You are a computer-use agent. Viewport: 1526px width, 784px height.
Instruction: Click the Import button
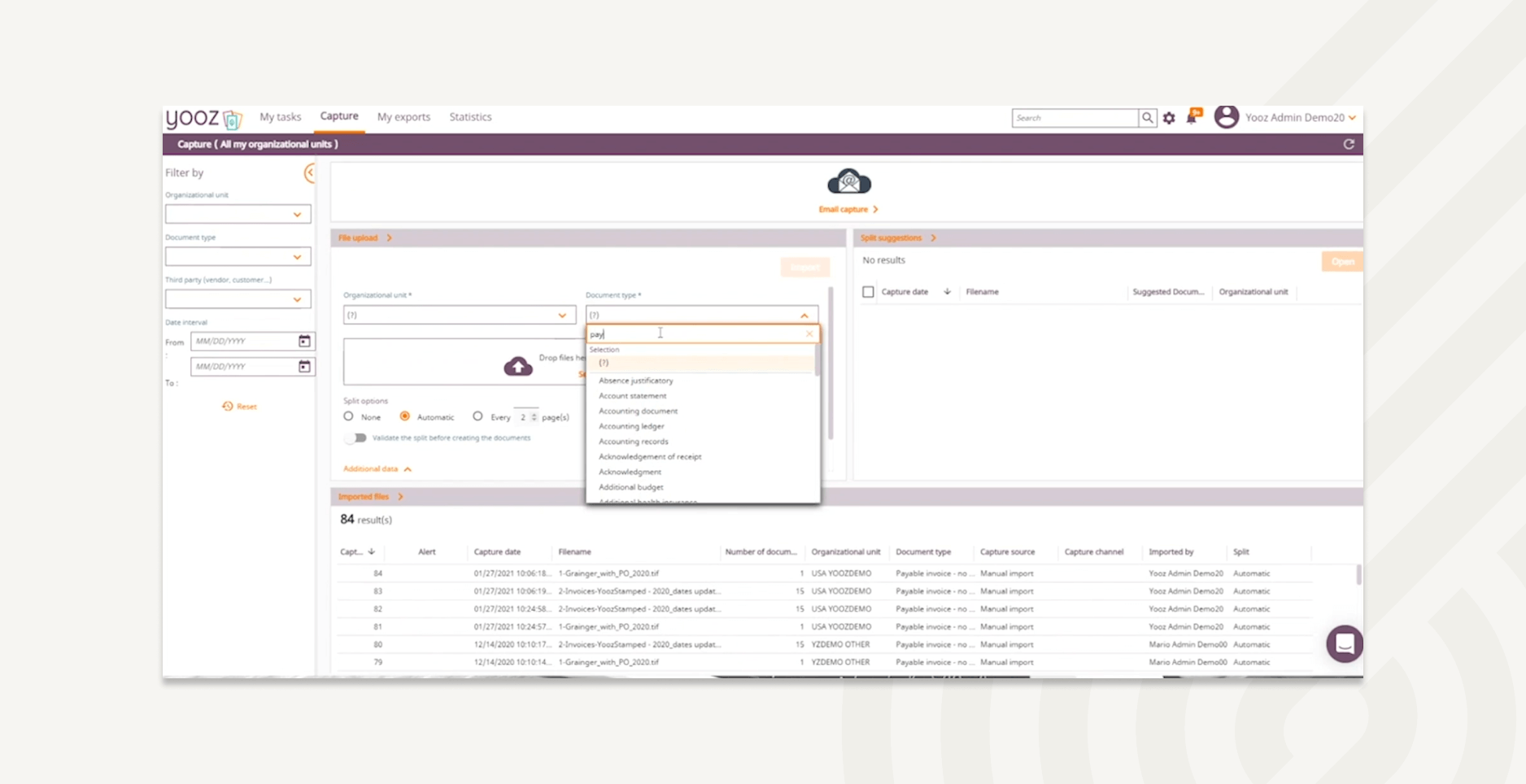(805, 268)
